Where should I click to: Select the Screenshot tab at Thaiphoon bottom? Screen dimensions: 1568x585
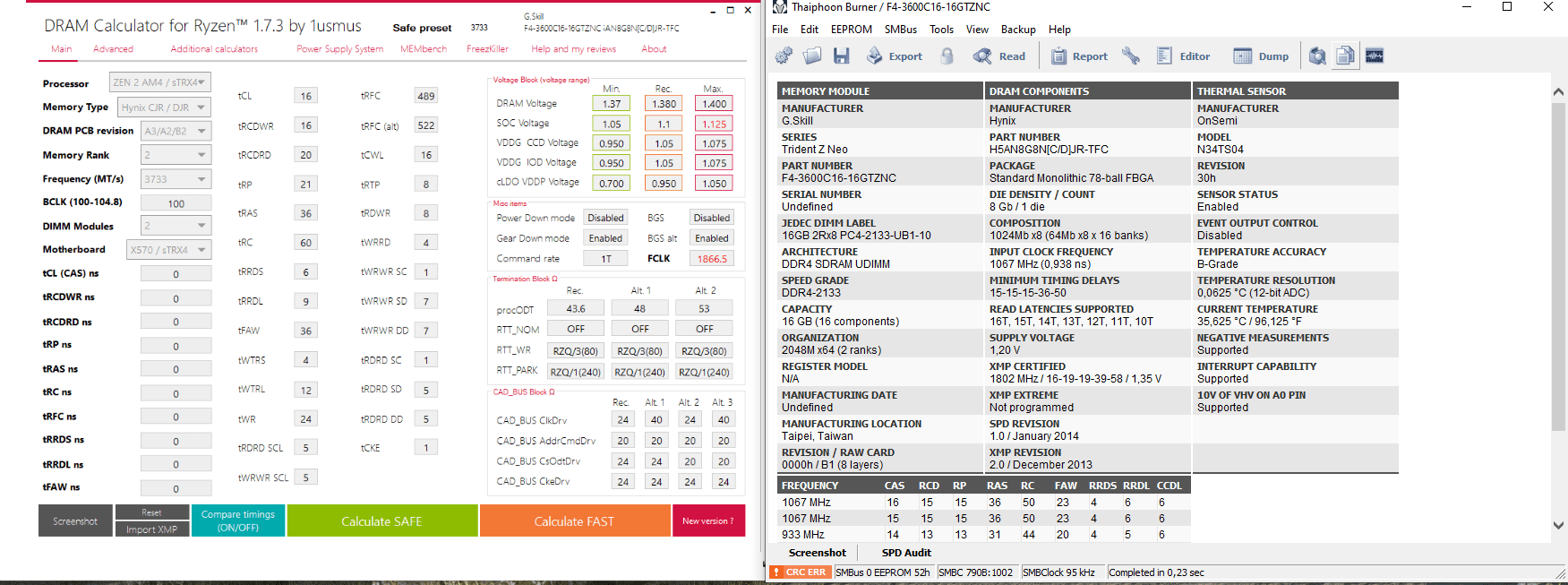817,553
